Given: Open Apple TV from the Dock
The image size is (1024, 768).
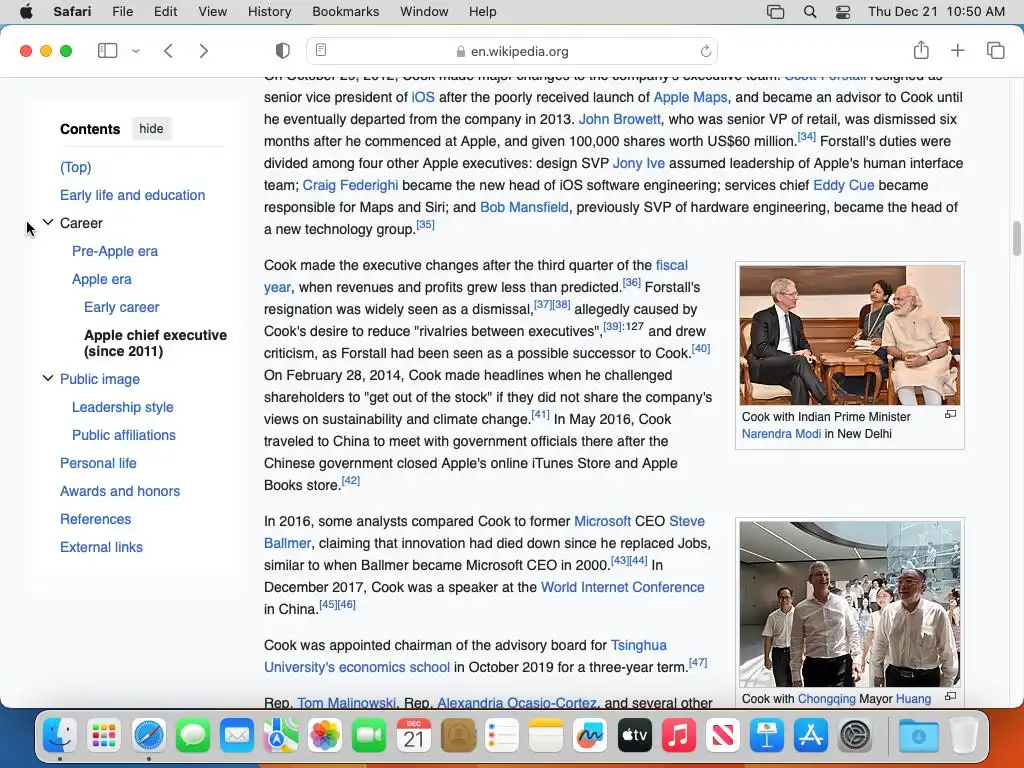Looking at the screenshot, I should (x=634, y=736).
